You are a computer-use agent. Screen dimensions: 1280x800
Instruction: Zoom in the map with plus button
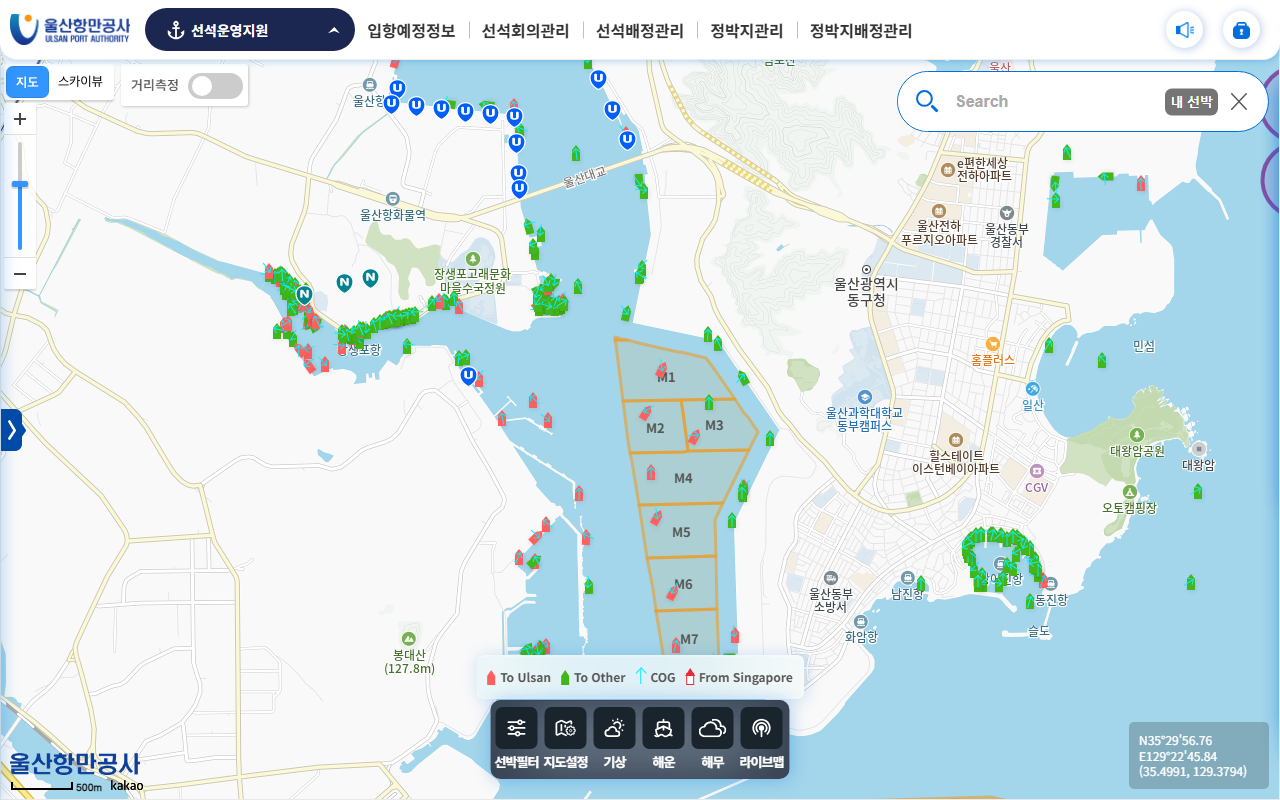pyautogui.click(x=20, y=119)
